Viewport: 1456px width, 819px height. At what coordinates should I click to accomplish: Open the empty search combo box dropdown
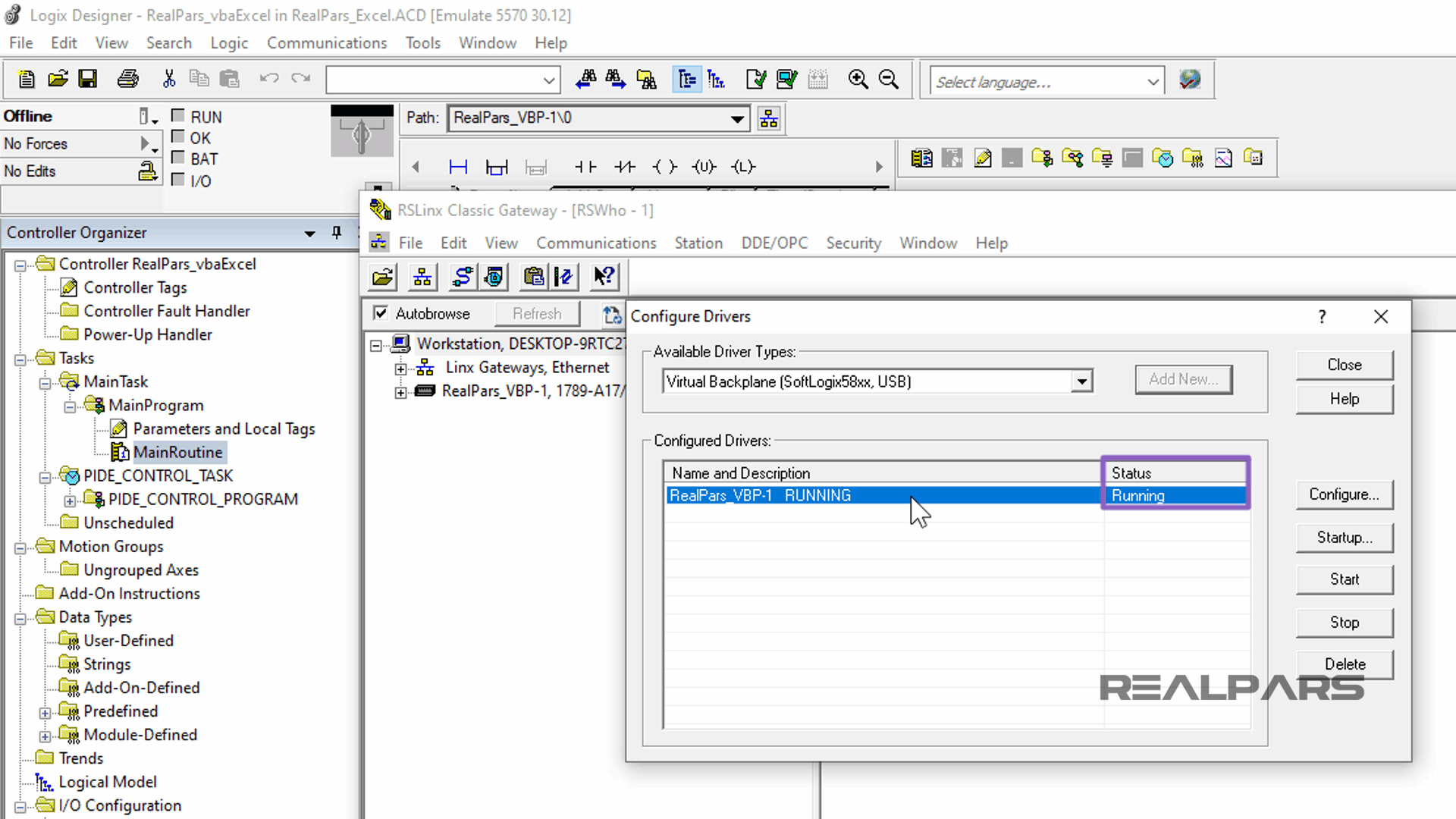549,80
